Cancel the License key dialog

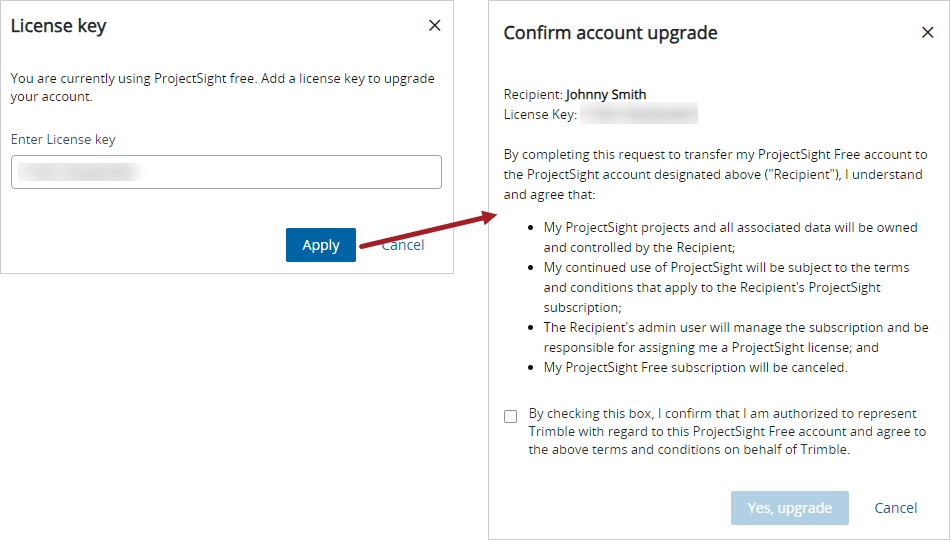[403, 245]
